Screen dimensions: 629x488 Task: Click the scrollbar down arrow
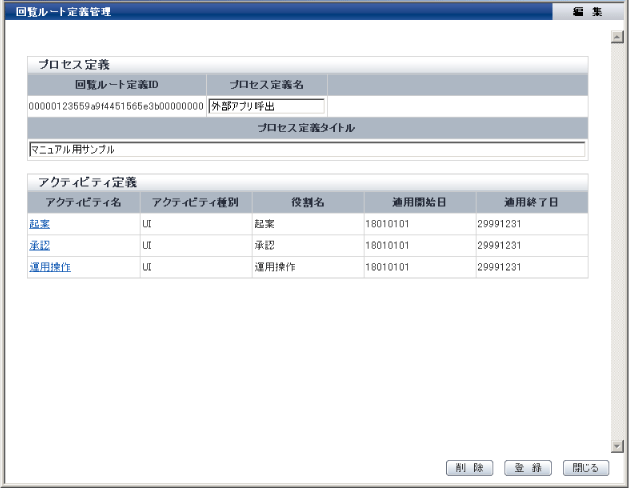(x=617, y=447)
